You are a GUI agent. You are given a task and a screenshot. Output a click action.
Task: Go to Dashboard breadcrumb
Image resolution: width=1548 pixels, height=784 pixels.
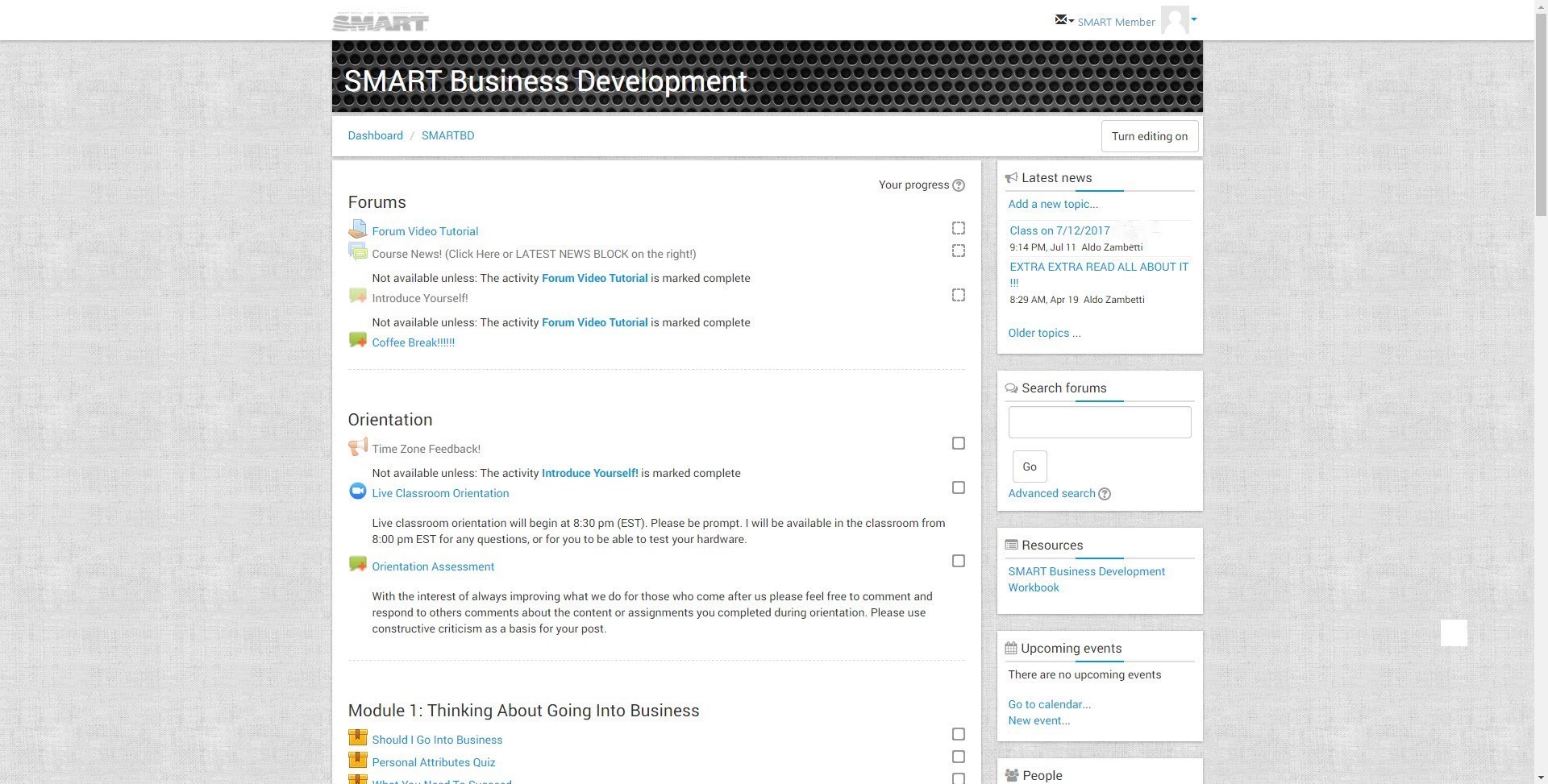coord(375,135)
